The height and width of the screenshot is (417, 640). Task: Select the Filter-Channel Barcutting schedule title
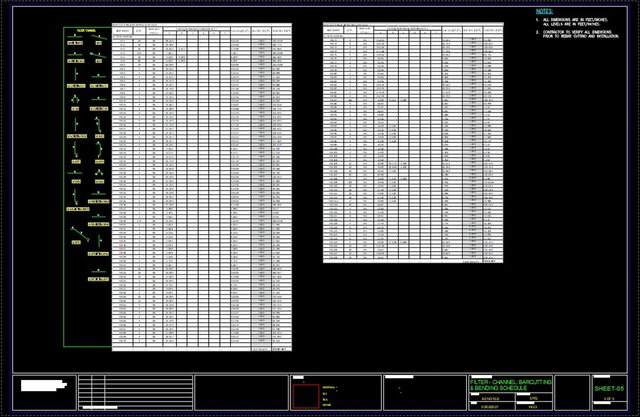[x=509, y=384]
